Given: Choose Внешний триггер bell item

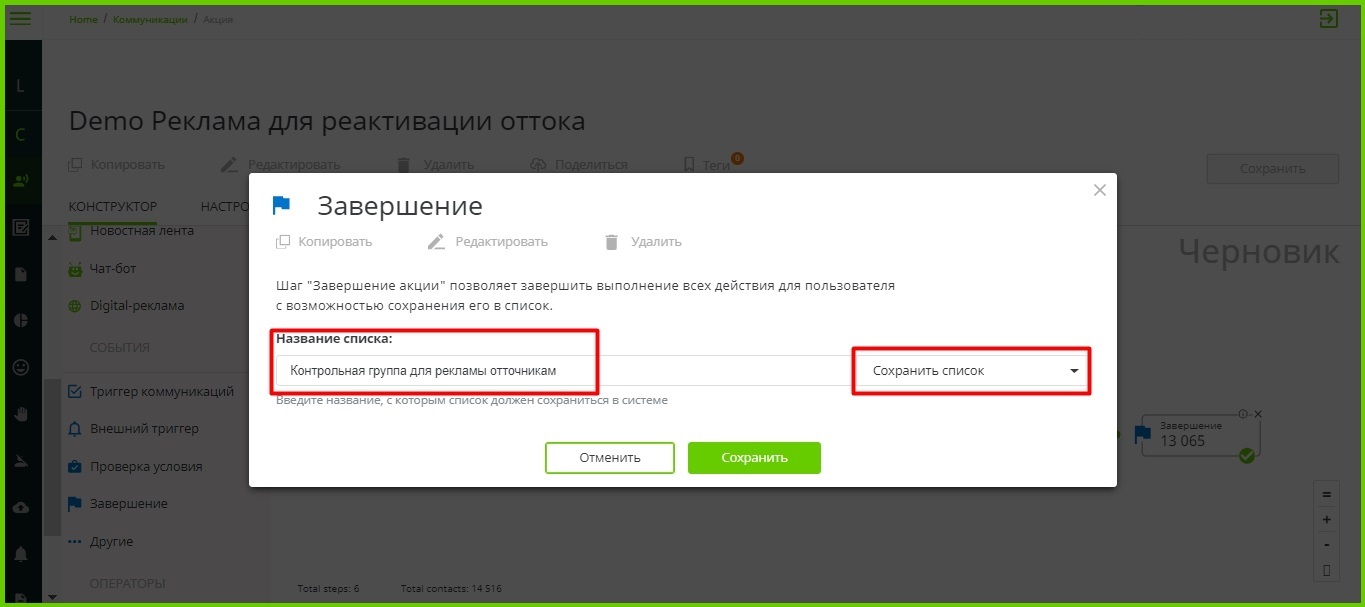Looking at the screenshot, I should click(x=133, y=429).
